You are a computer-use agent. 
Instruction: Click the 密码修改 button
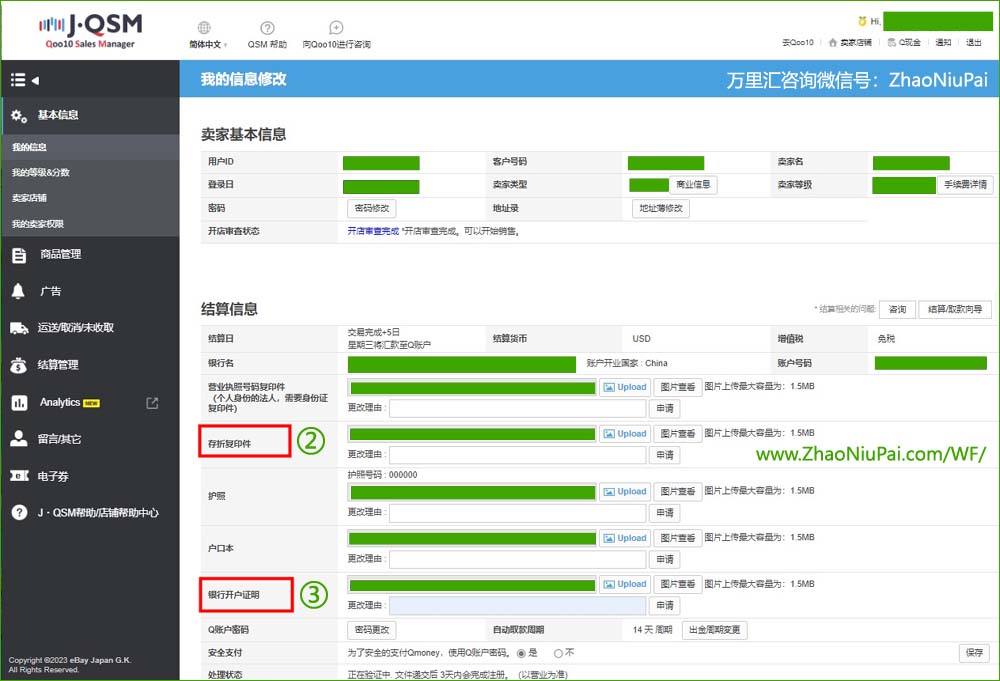coord(372,208)
